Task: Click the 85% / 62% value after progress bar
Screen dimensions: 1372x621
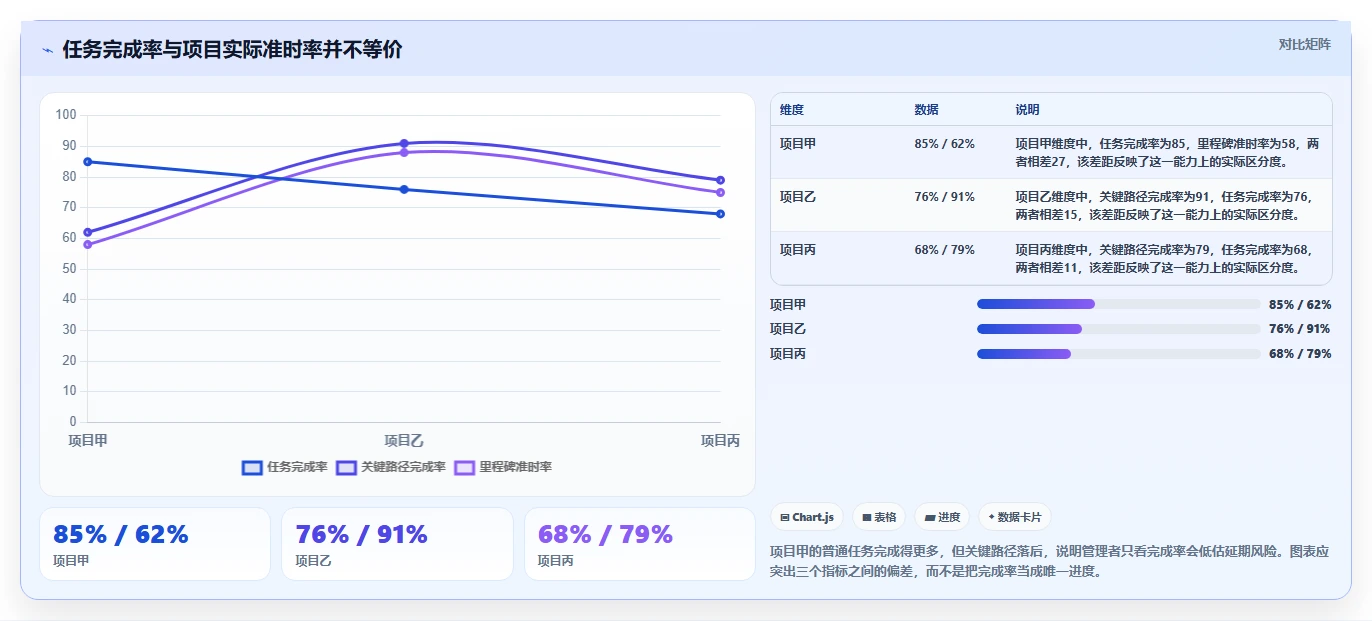Action: [1300, 304]
